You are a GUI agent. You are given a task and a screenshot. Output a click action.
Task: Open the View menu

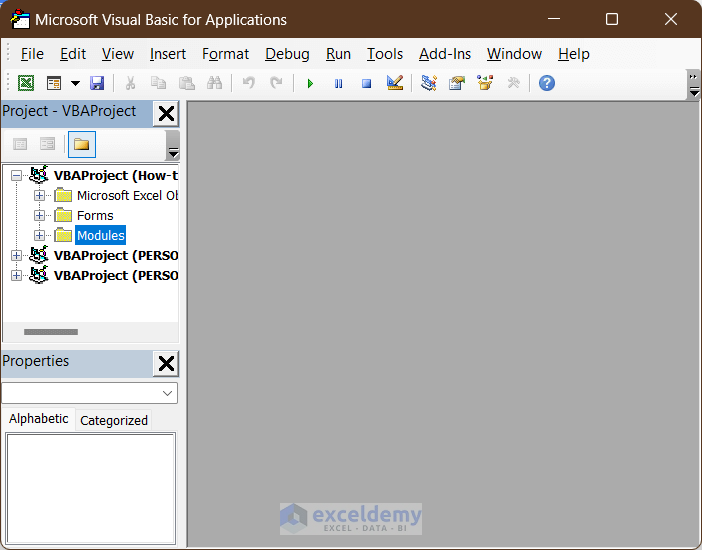click(x=118, y=54)
